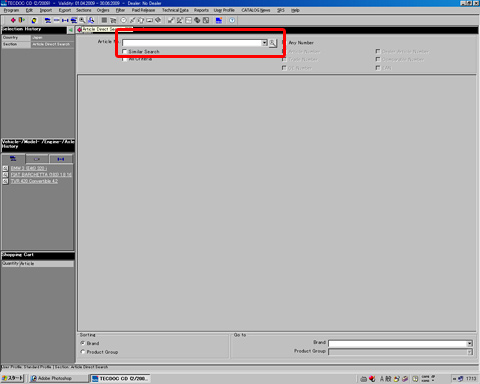Click the red diamond icon in the toolbar
This screenshot has height=384, width=480.
(13, 20)
